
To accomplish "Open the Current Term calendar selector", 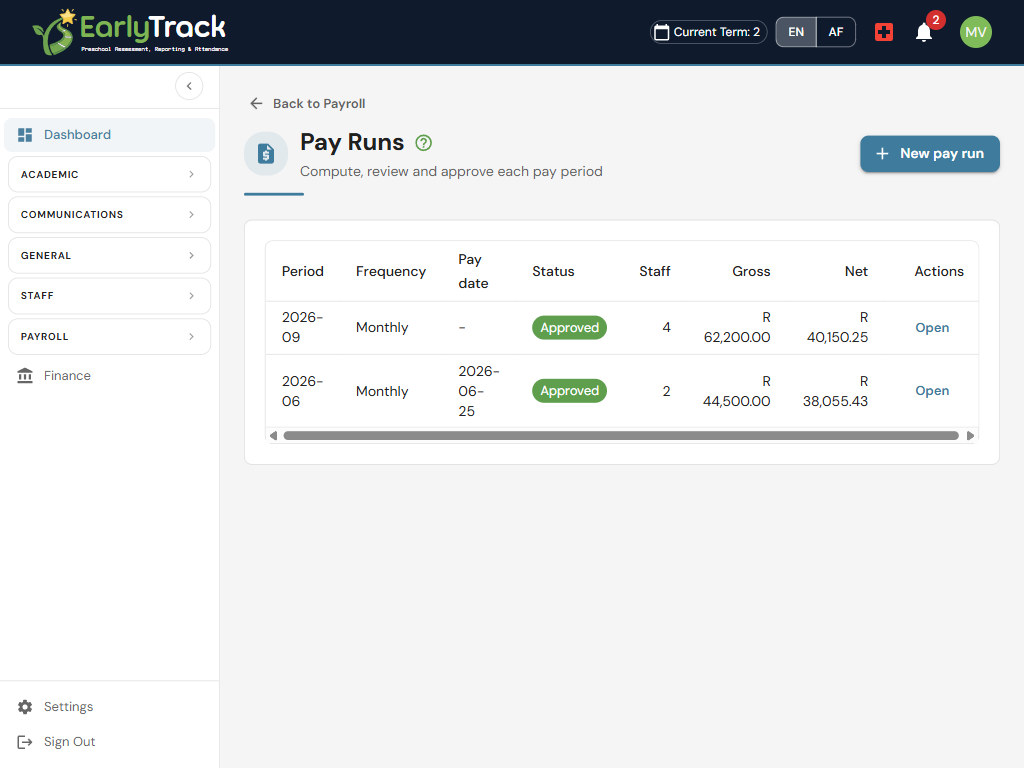I will pyautogui.click(x=709, y=32).
